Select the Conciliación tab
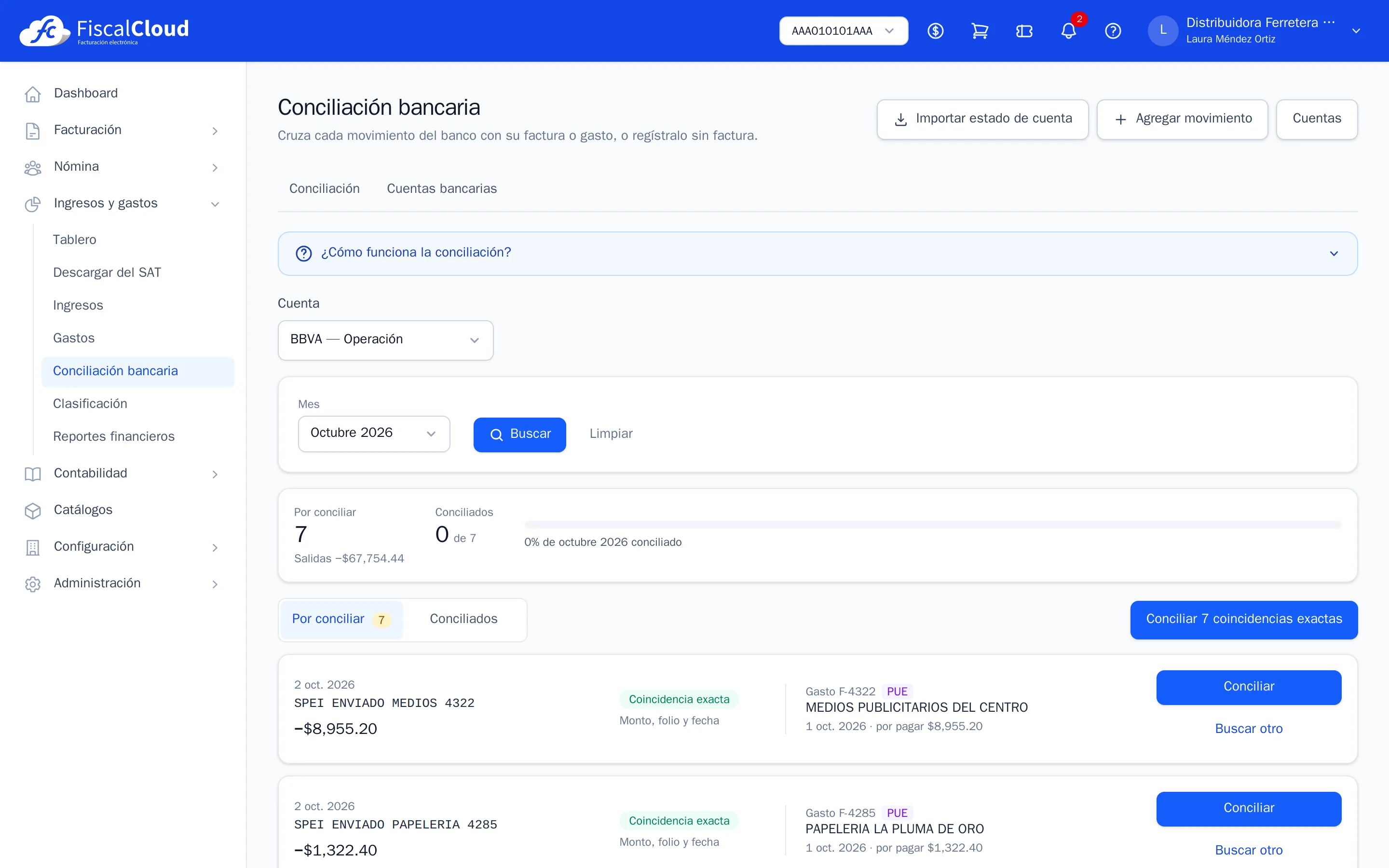Viewport: 1389px width, 868px height. [324, 189]
